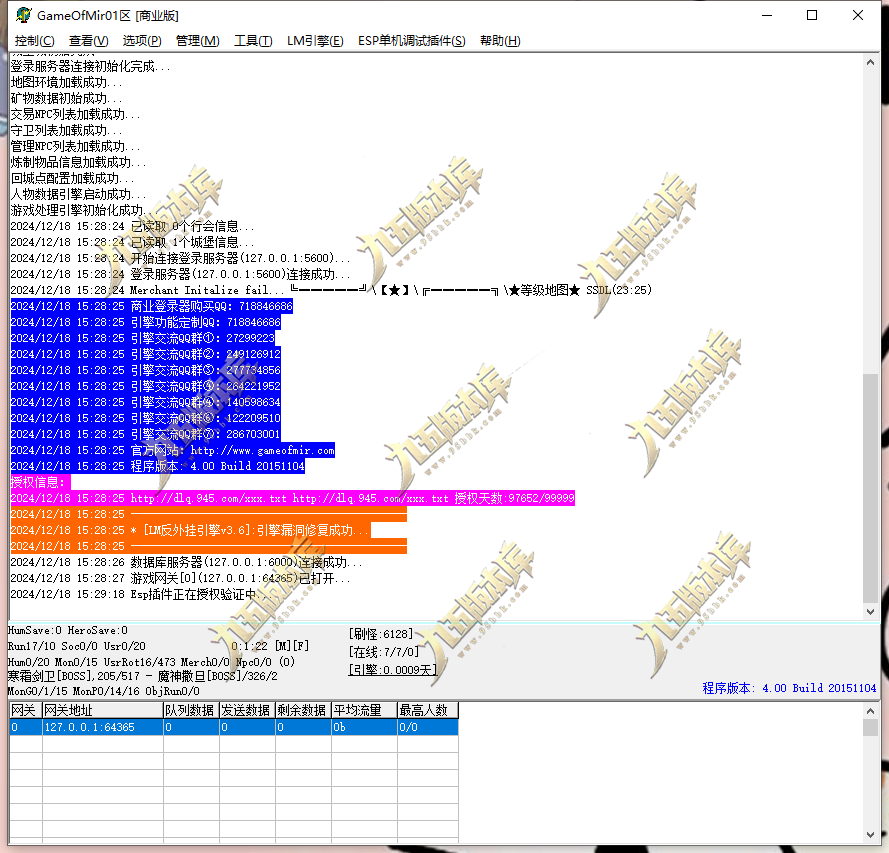Click the [引擎:0.0009天] underlined label
The height and width of the screenshot is (853, 889).
[393, 669]
